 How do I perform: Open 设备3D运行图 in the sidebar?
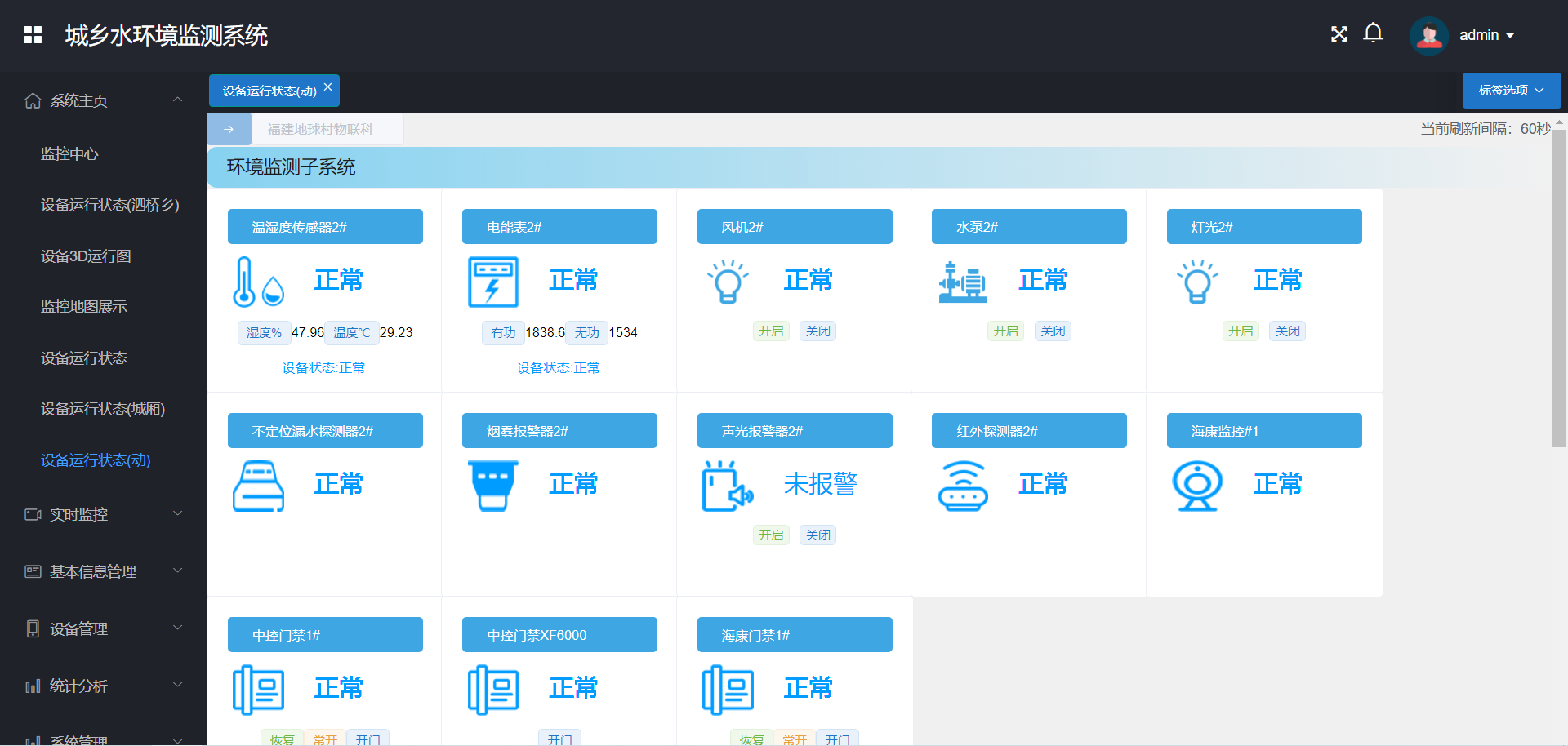86,255
